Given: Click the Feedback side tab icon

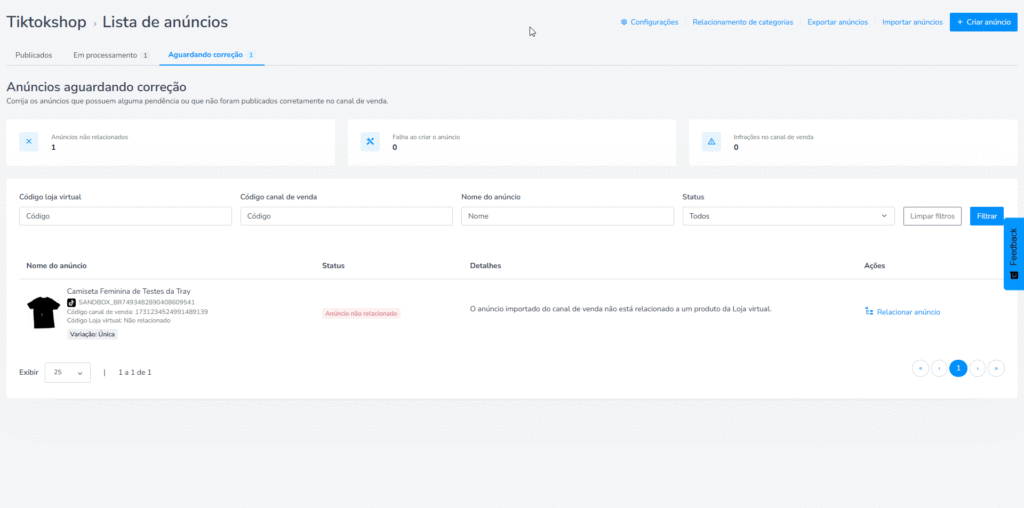Looking at the screenshot, I should [1013, 275].
